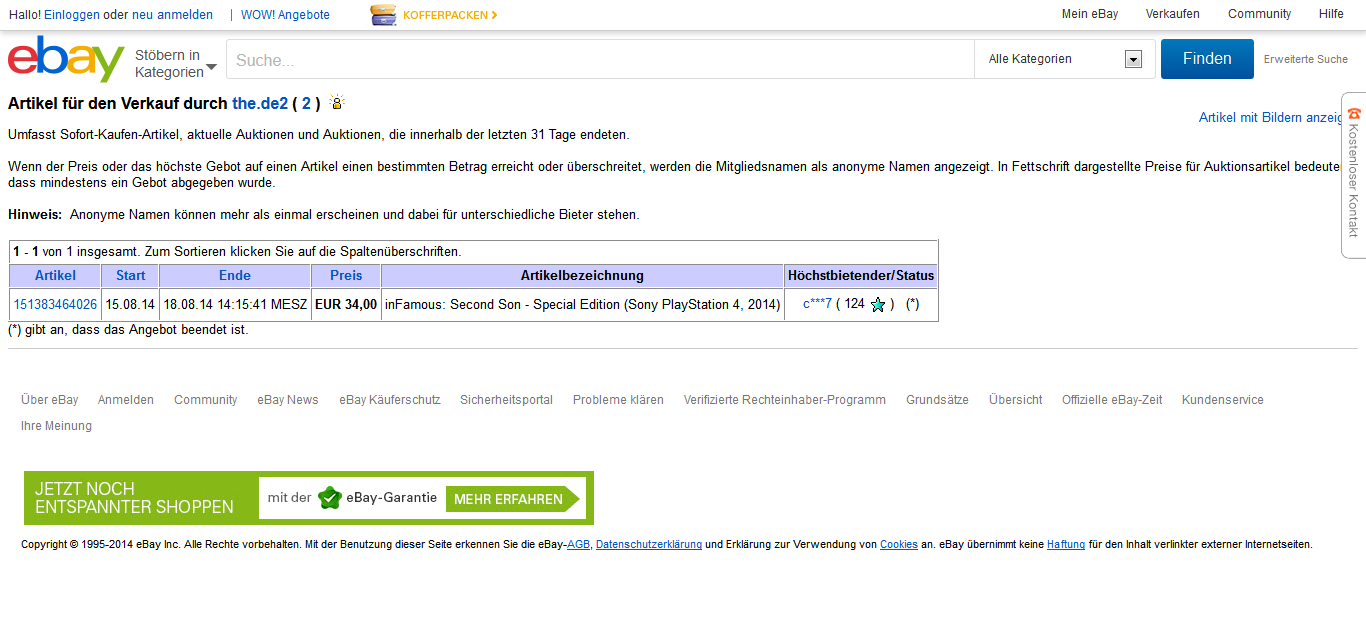Click the green eBay-Garantie badge icon
Viewport: 1366px width, 634px height.
pyautogui.click(x=330, y=498)
